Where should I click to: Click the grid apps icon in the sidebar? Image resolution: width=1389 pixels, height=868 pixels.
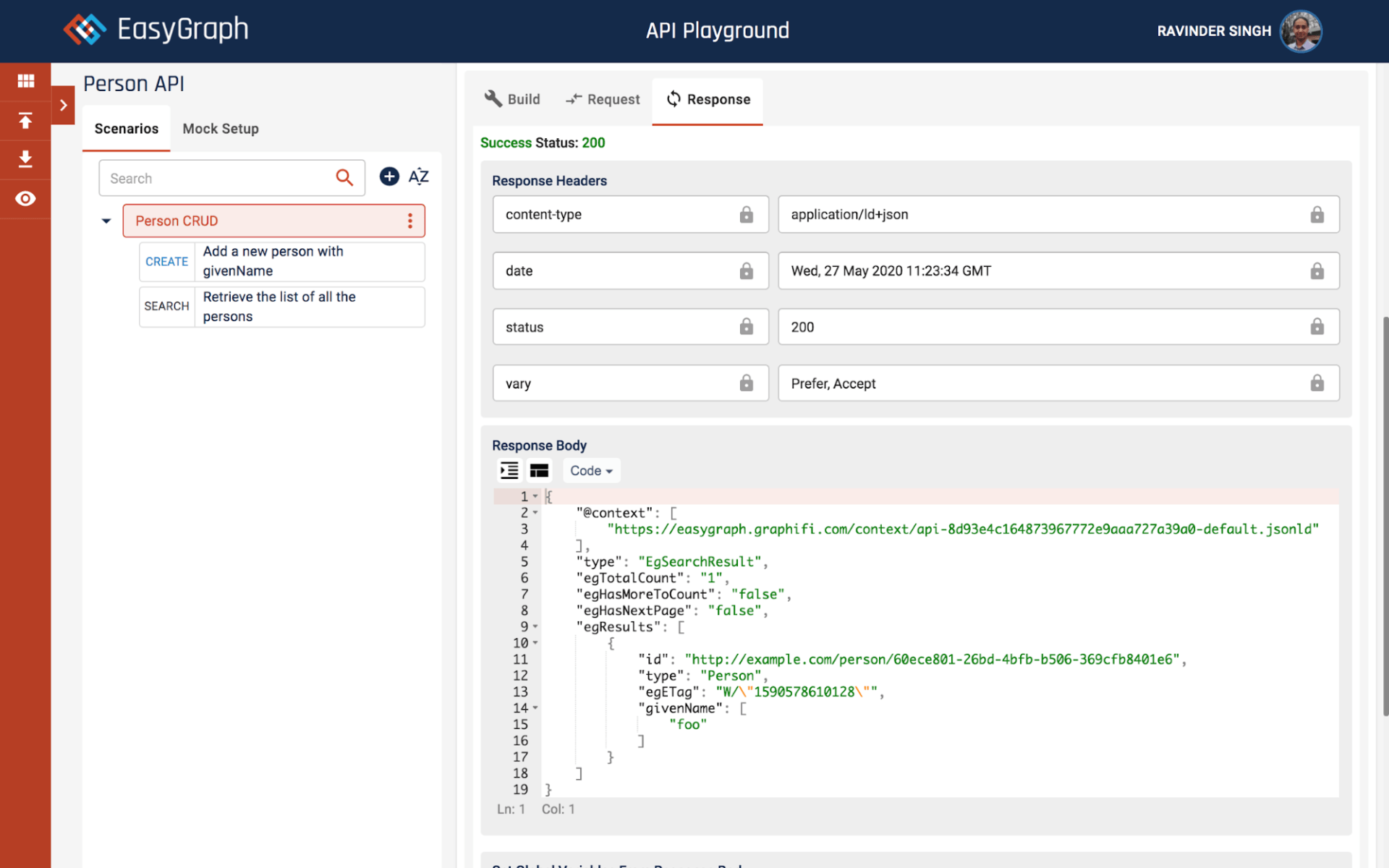(25, 81)
